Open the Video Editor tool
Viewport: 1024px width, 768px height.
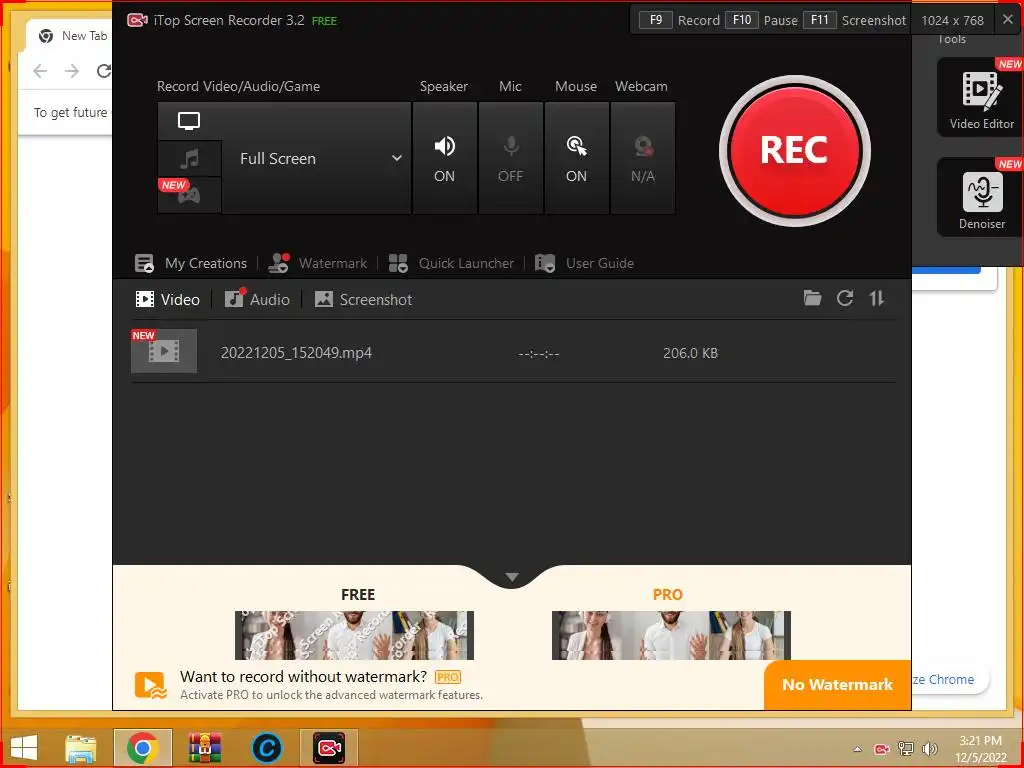[980, 97]
